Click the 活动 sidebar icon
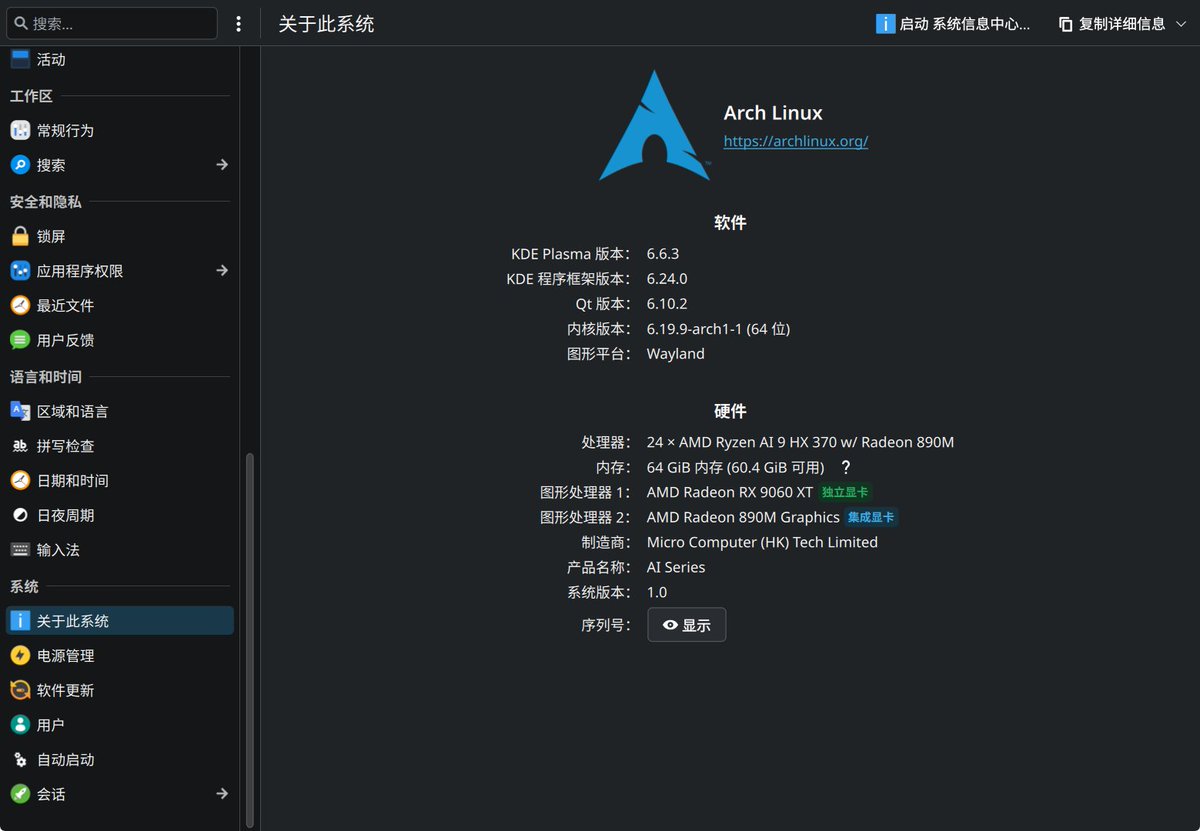Screen dimensions: 1200x831 coord(20,59)
